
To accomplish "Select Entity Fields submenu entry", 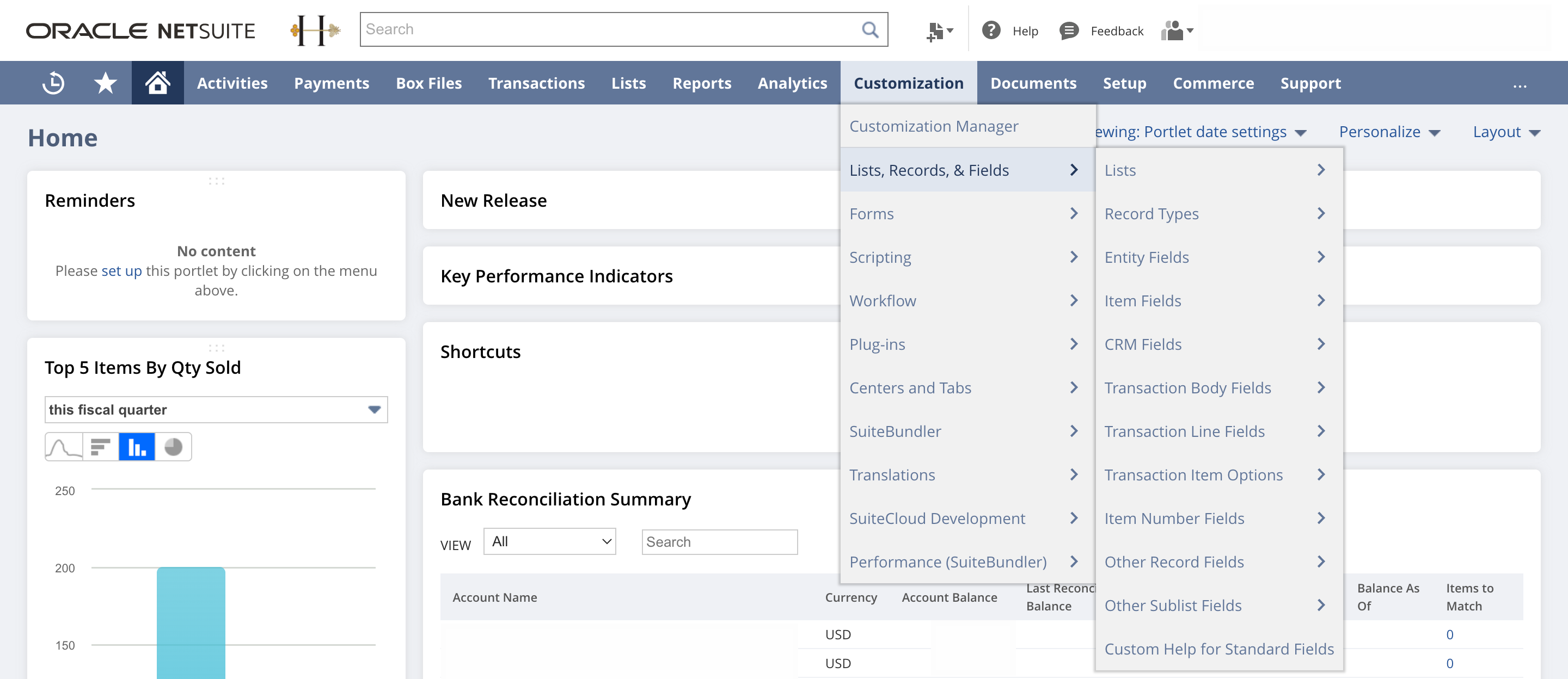I will coord(1219,257).
